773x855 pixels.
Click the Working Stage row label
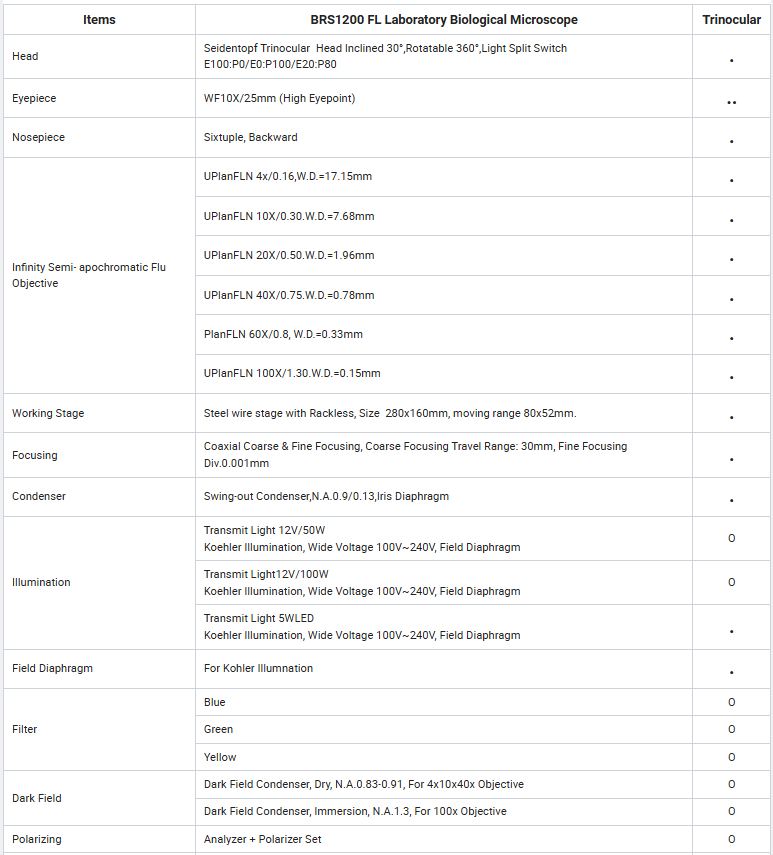(48, 413)
